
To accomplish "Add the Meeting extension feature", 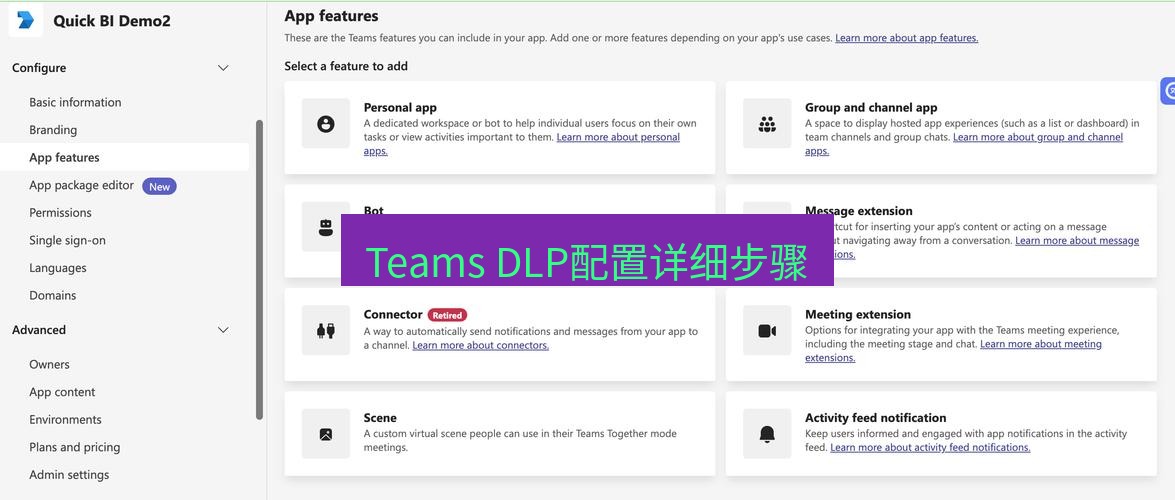I will (941, 334).
